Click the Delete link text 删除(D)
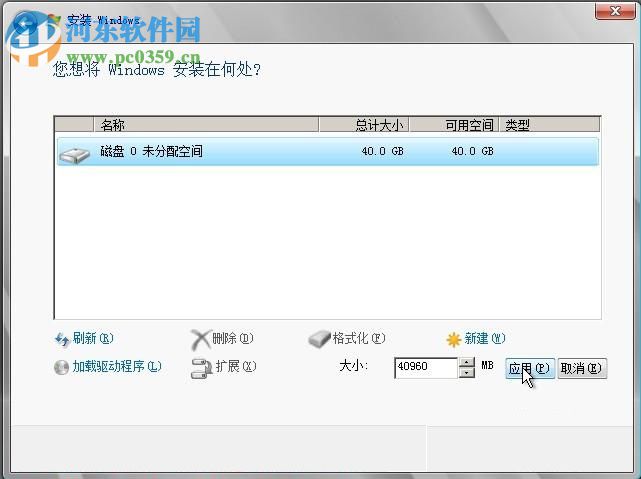This screenshot has width=641, height=479. coord(233,338)
